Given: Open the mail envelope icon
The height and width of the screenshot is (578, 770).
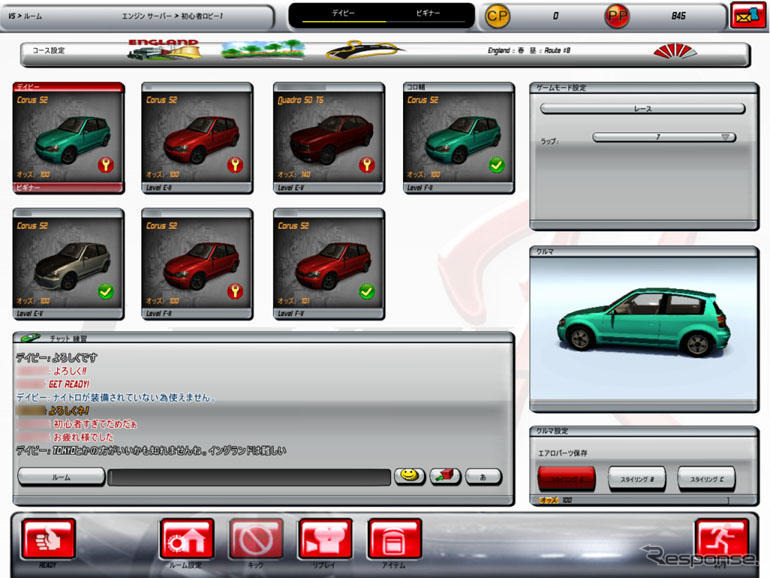Looking at the screenshot, I should (x=748, y=15).
